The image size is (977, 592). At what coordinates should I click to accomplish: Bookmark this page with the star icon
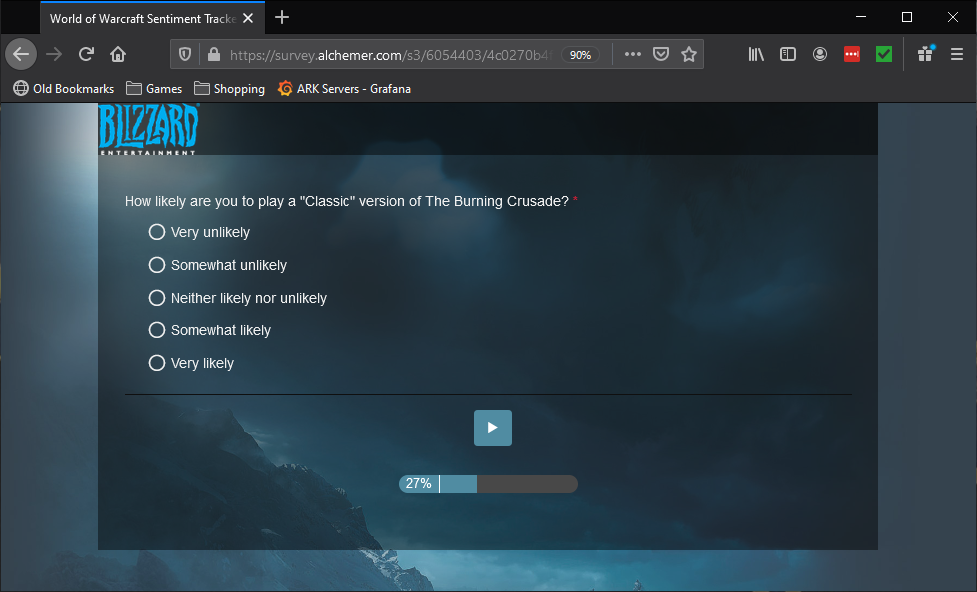point(689,55)
